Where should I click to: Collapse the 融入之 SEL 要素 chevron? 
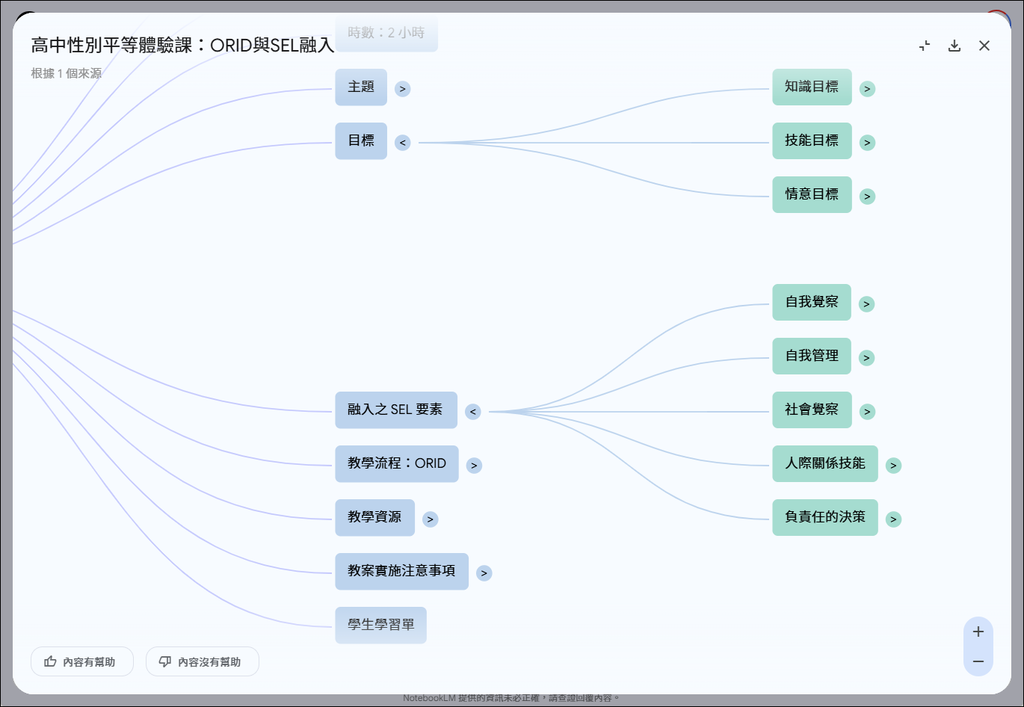pyautogui.click(x=473, y=412)
